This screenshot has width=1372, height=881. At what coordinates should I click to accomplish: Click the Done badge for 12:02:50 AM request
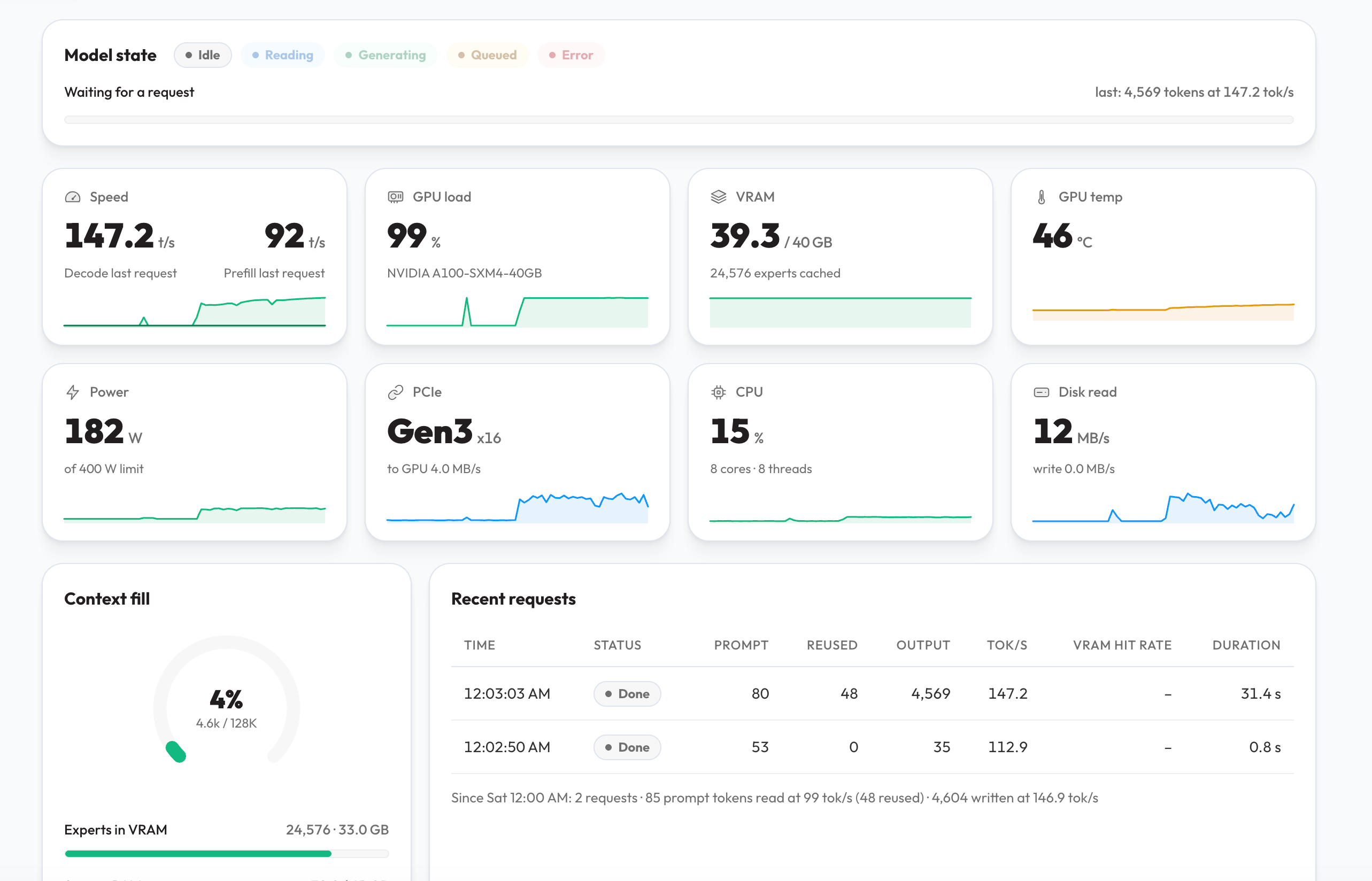[627, 747]
